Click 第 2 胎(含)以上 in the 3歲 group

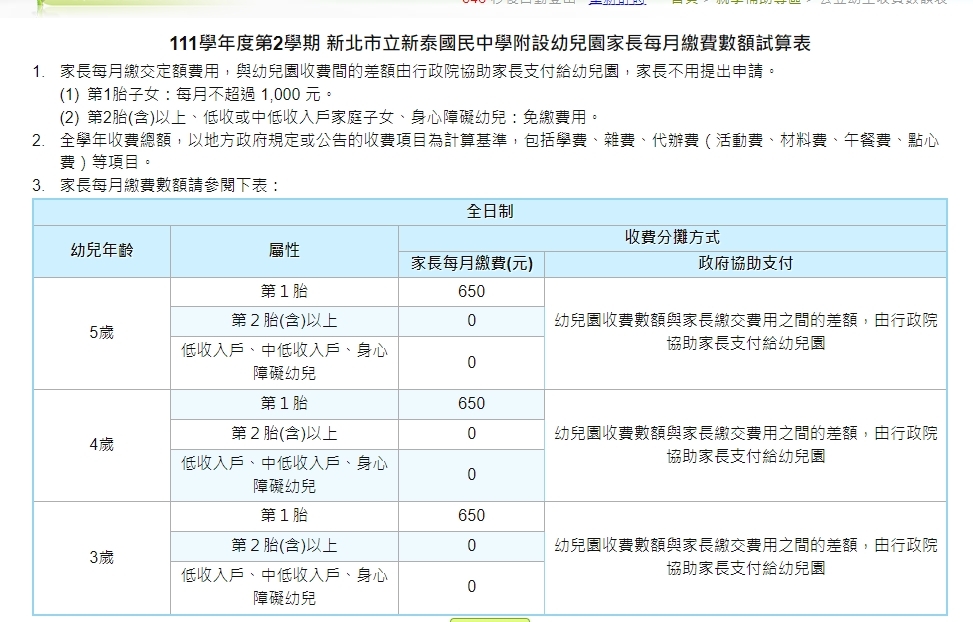284,546
